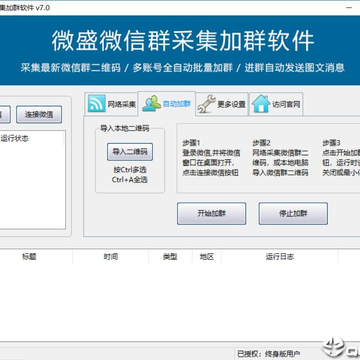Start joining groups with 开始加群
The image size is (360, 360).
pos(211,213)
